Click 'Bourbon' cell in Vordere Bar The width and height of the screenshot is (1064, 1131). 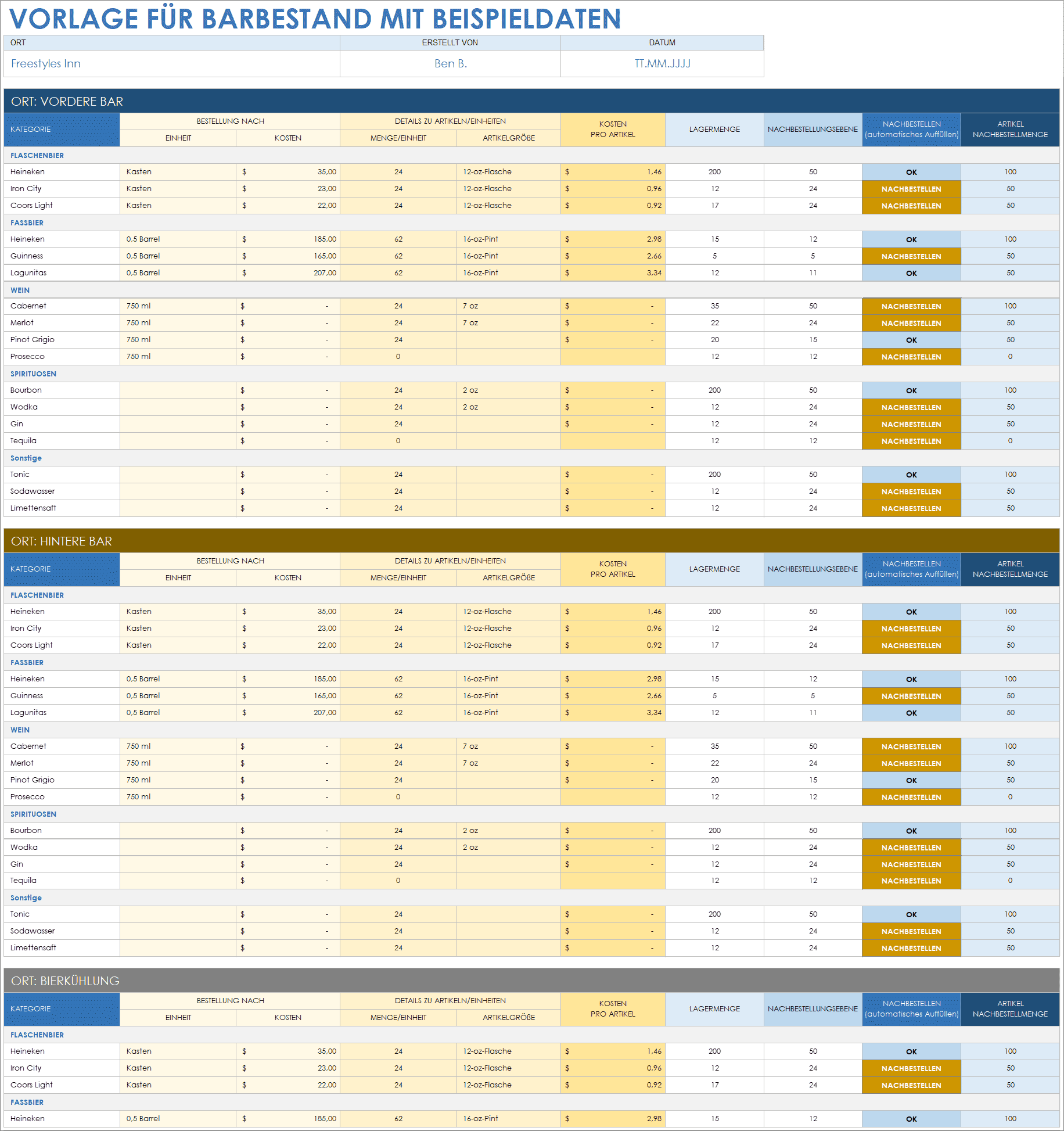62,390
